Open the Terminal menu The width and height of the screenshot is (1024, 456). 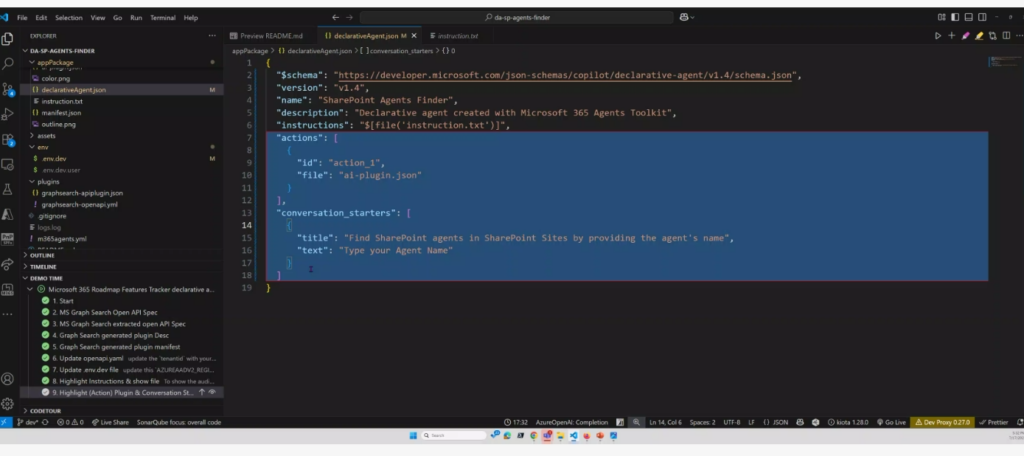(x=163, y=18)
